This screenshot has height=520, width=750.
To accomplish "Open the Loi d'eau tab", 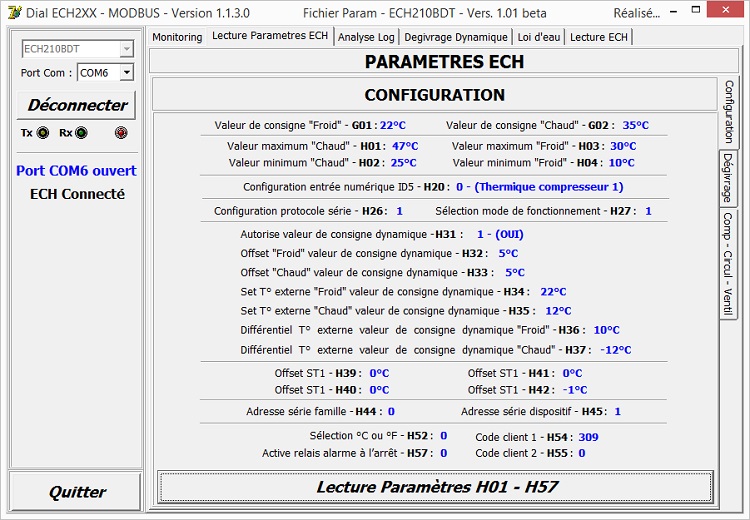I will point(539,37).
